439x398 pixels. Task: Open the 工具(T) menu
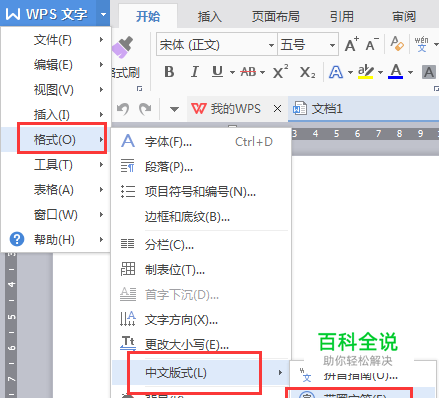pos(56,165)
